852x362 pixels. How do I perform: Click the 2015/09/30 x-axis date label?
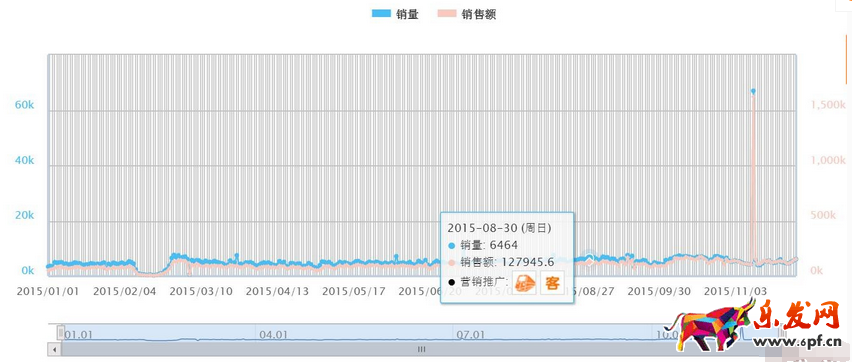pos(659,291)
